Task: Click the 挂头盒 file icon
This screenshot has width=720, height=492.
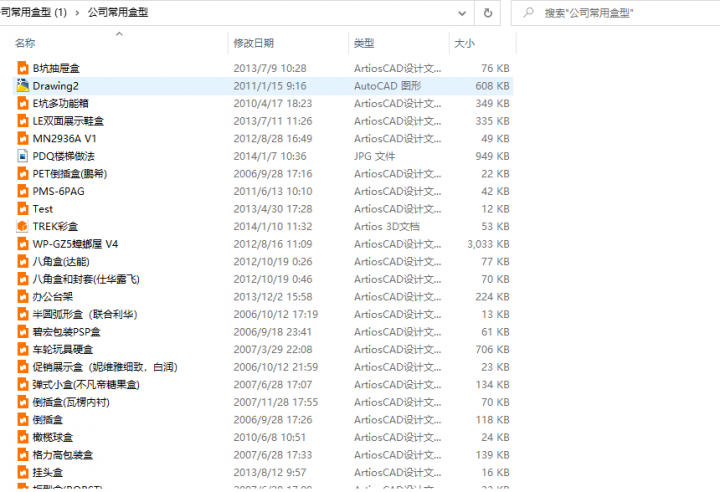Action: [x=22, y=472]
